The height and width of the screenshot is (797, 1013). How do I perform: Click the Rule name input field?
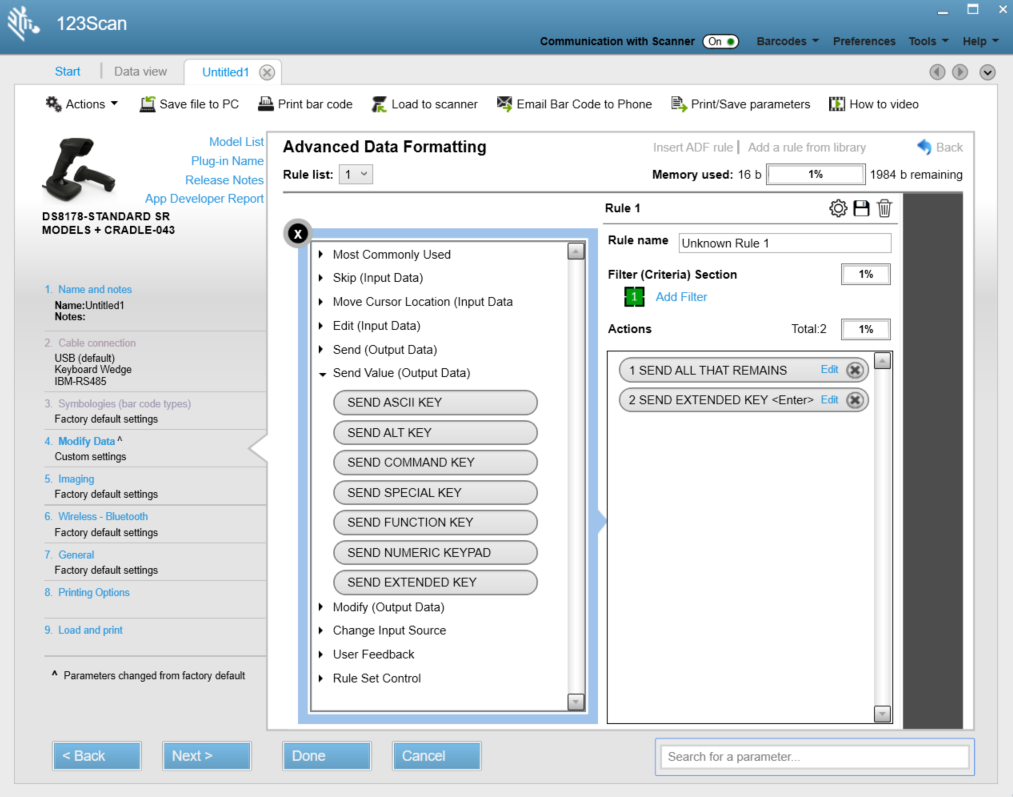[784, 243]
